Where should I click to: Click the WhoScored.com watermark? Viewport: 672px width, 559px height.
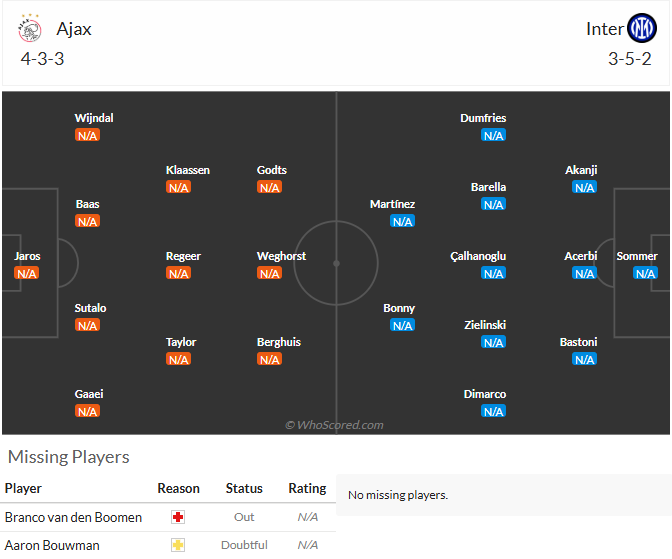click(334, 425)
